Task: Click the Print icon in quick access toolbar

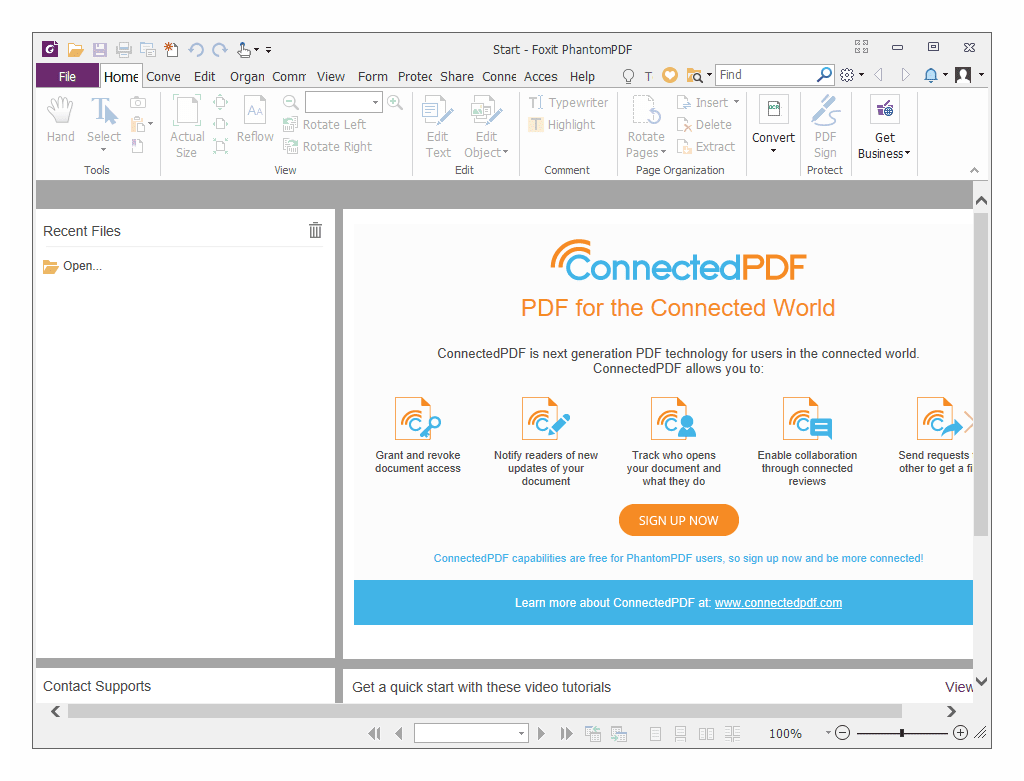Action: (123, 50)
